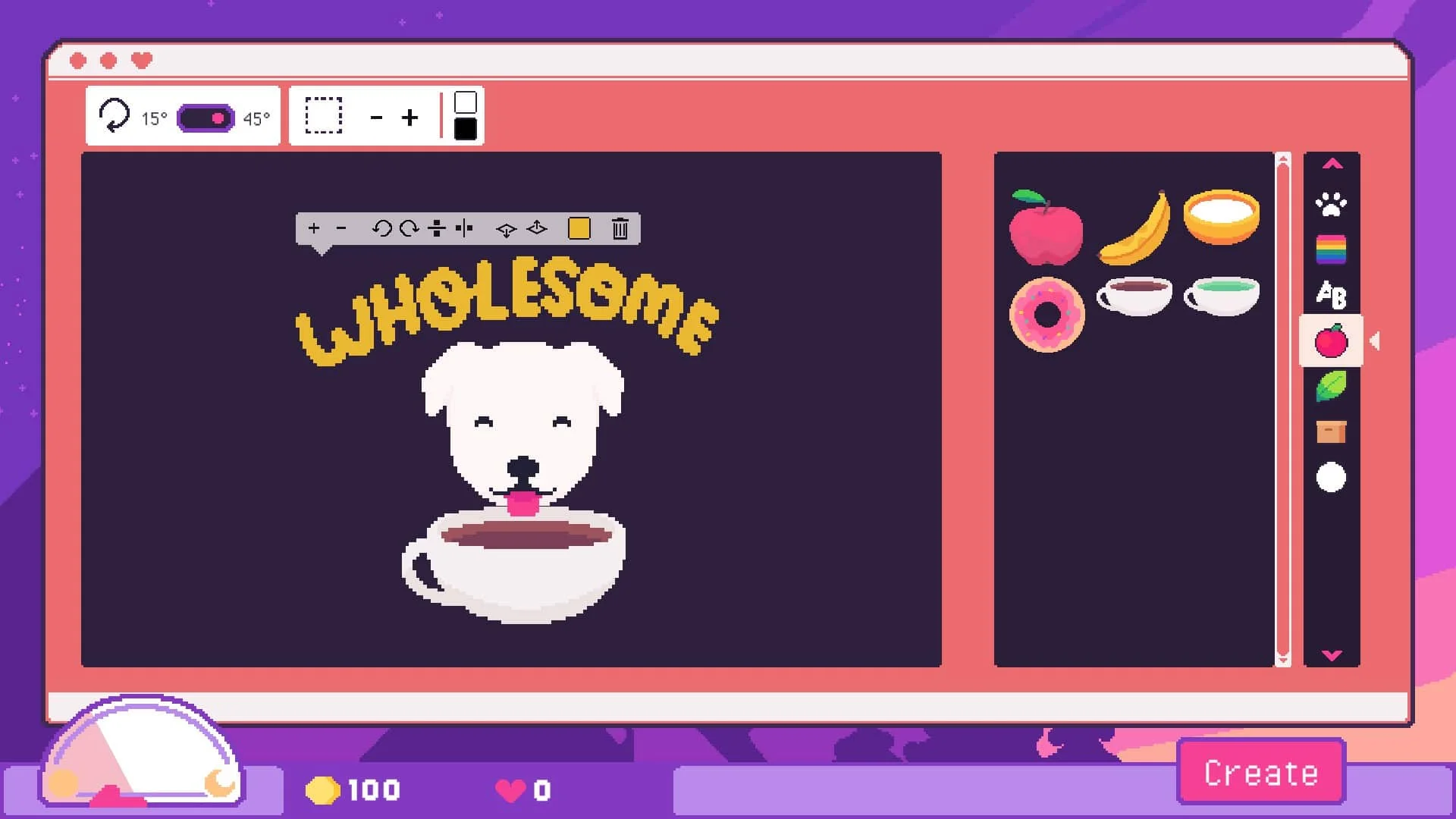The width and height of the screenshot is (1456, 819).
Task: Click the plus button in the top toolbar
Action: [409, 118]
